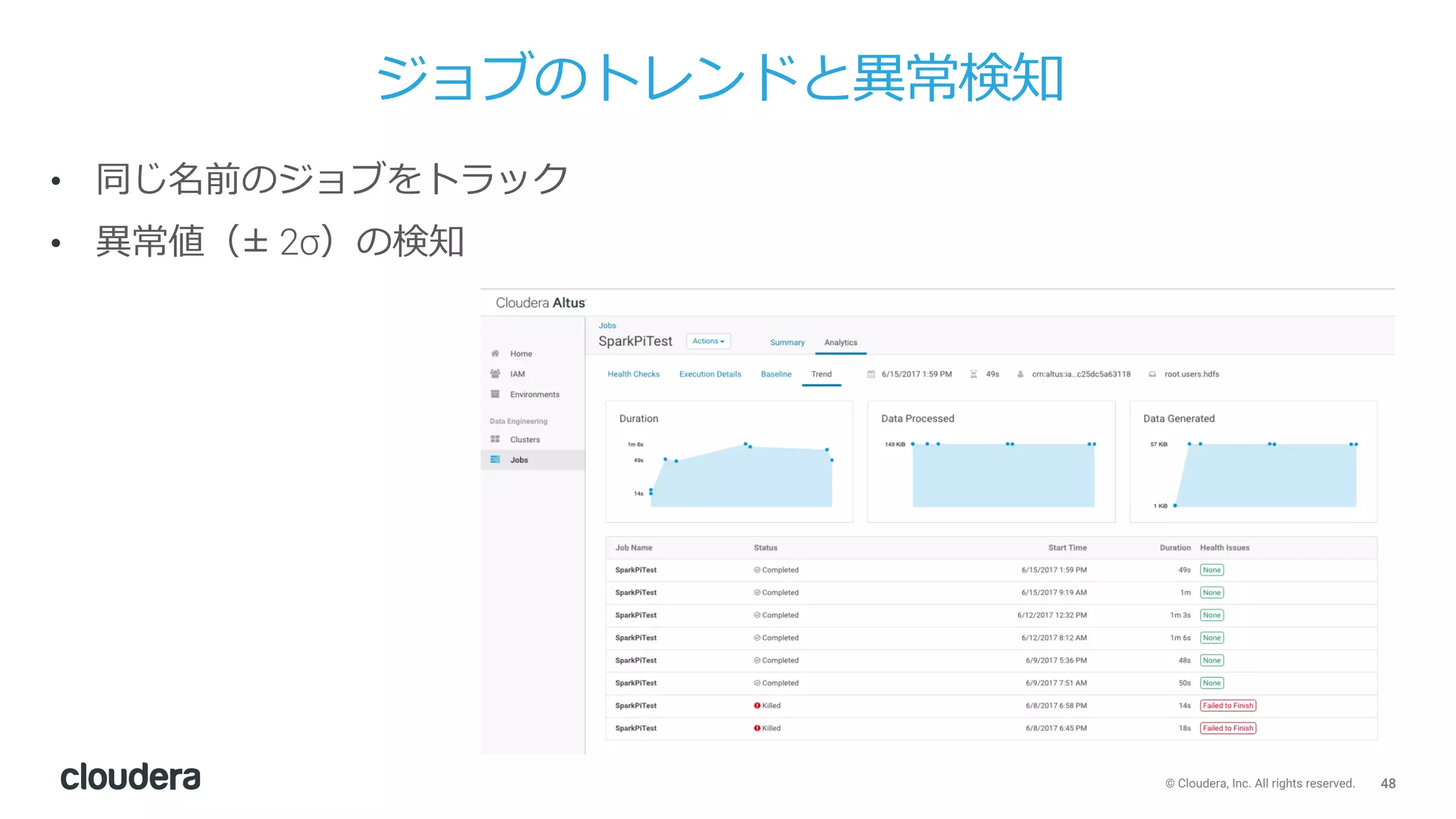Click the Data Processed trend chart
Viewport: 1456px width, 819px height.
[x=991, y=461]
